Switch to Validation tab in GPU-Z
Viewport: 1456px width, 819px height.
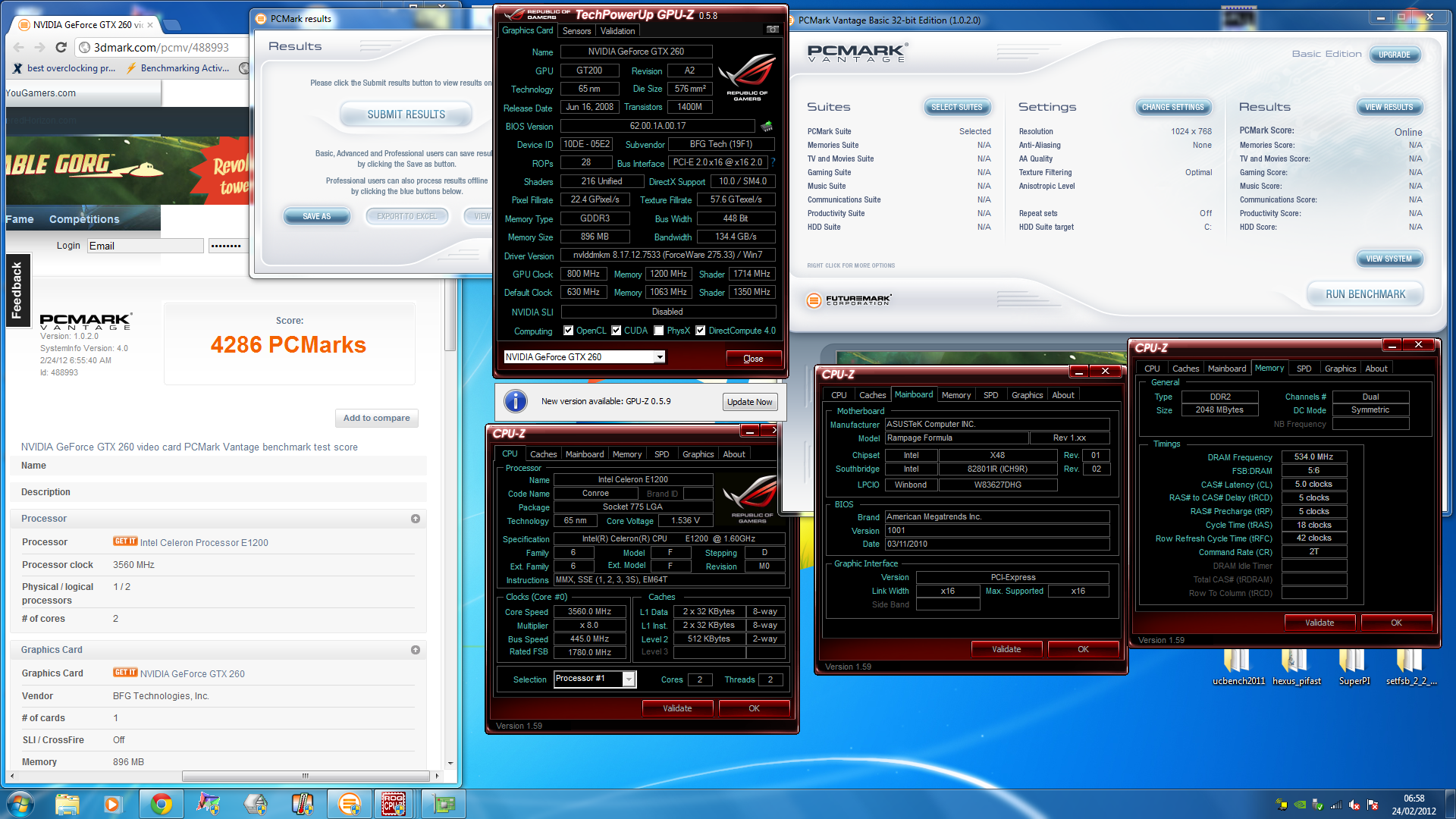point(617,31)
